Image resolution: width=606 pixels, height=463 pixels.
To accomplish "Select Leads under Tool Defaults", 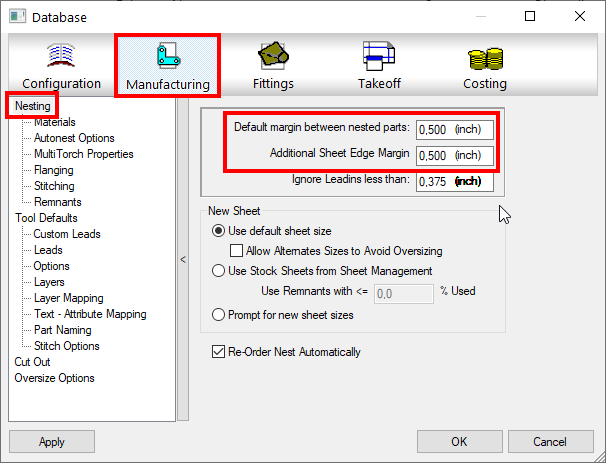I will 48,250.
